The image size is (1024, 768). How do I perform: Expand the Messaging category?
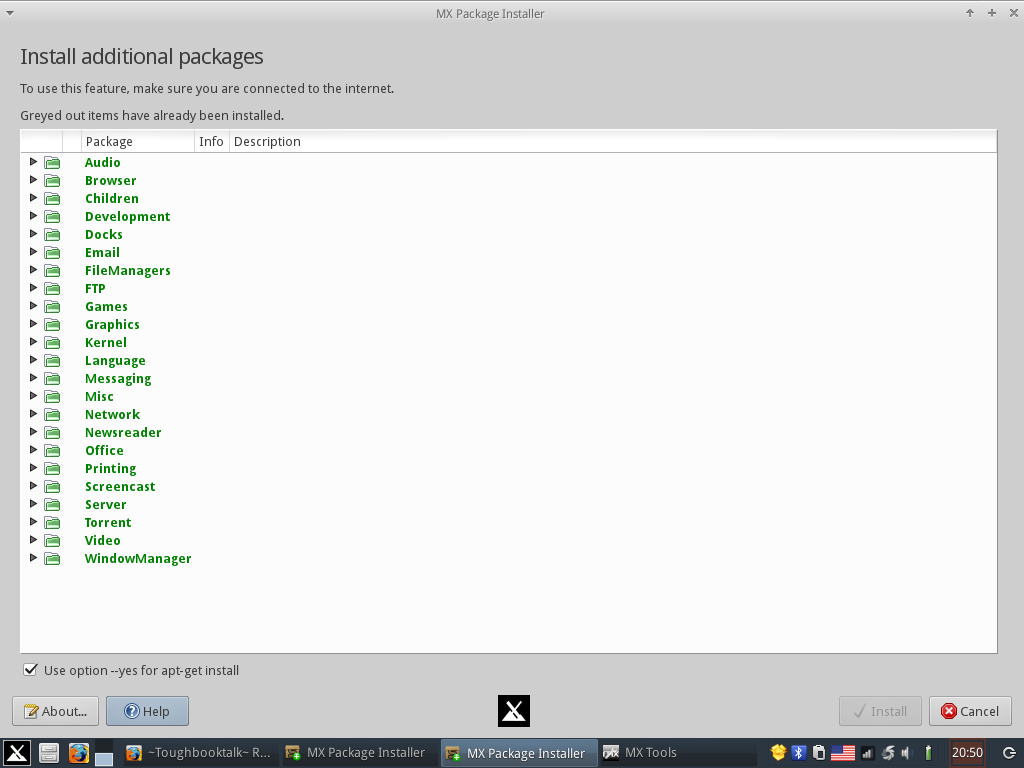coord(33,377)
